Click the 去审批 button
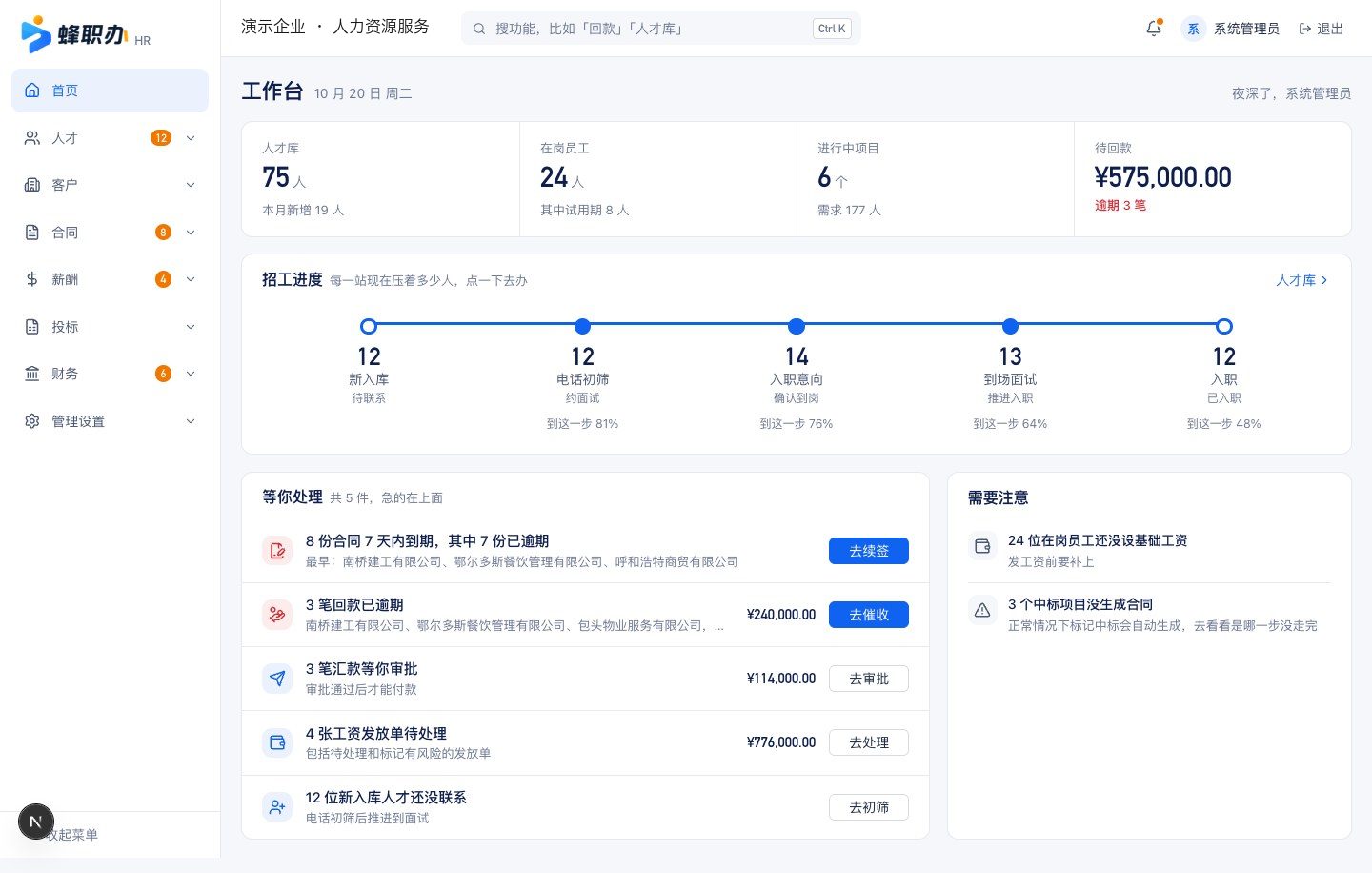Image resolution: width=1372 pixels, height=873 pixels. click(869, 679)
